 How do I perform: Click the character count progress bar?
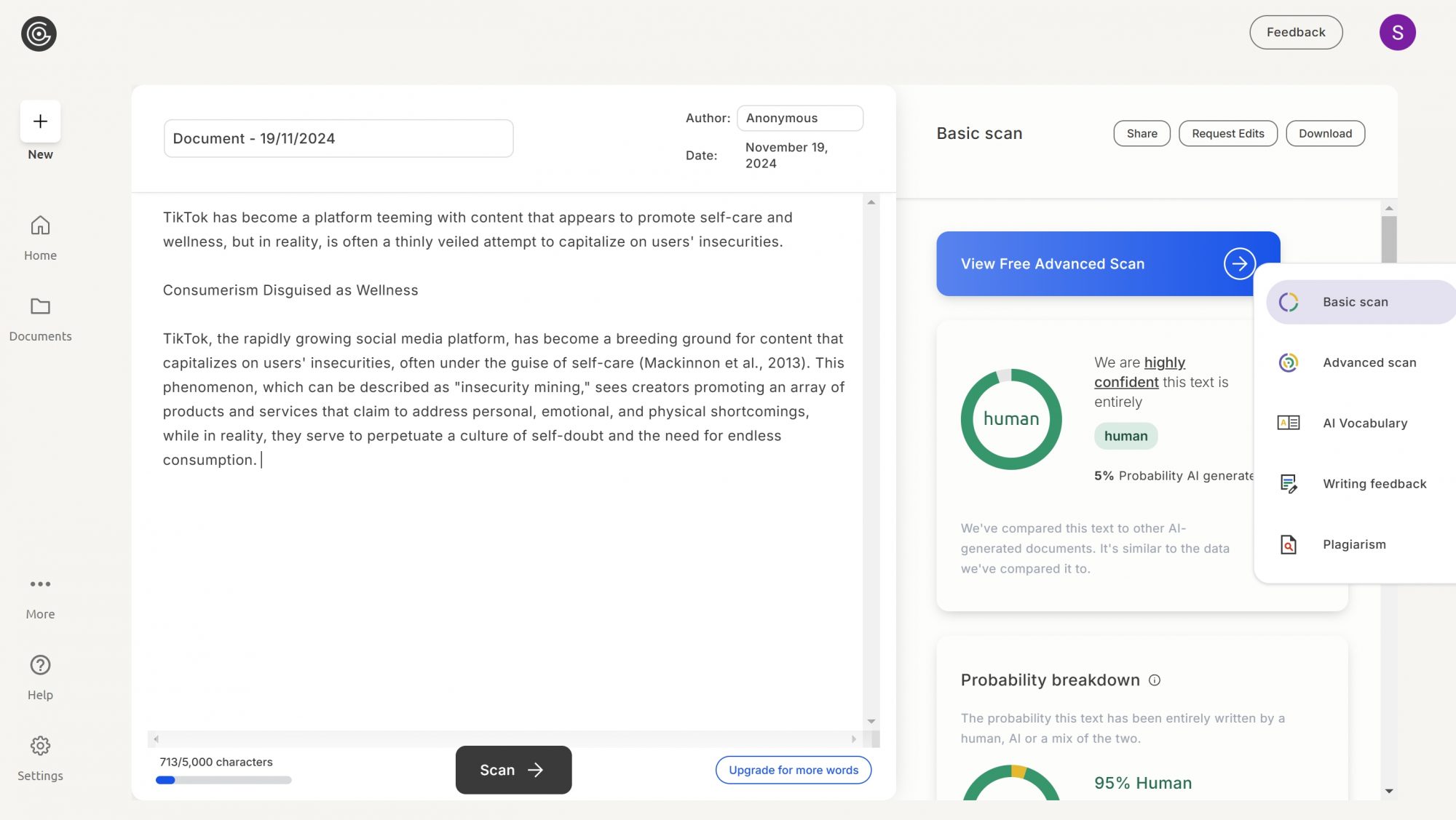coord(223,780)
